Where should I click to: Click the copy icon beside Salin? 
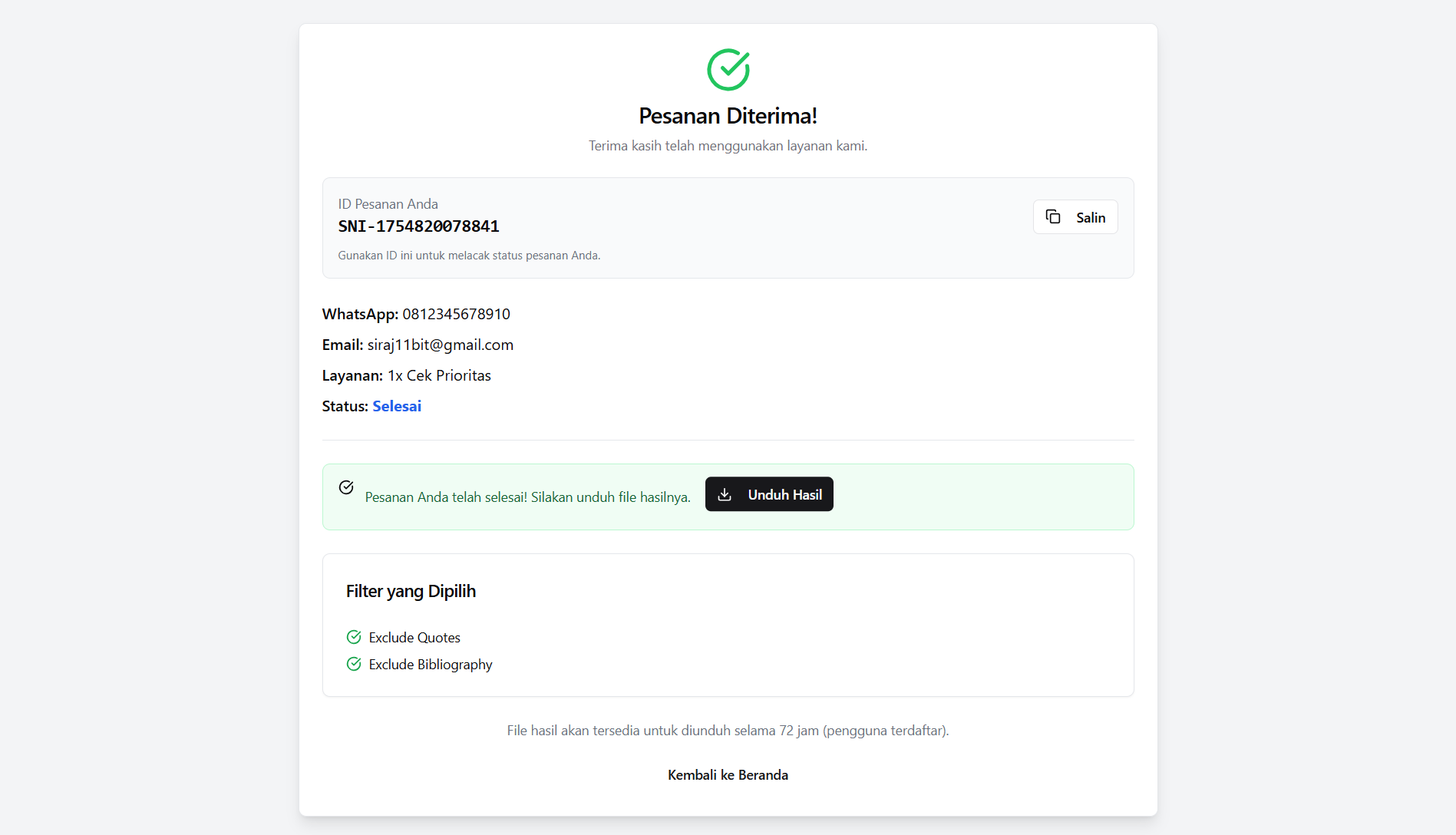point(1053,217)
